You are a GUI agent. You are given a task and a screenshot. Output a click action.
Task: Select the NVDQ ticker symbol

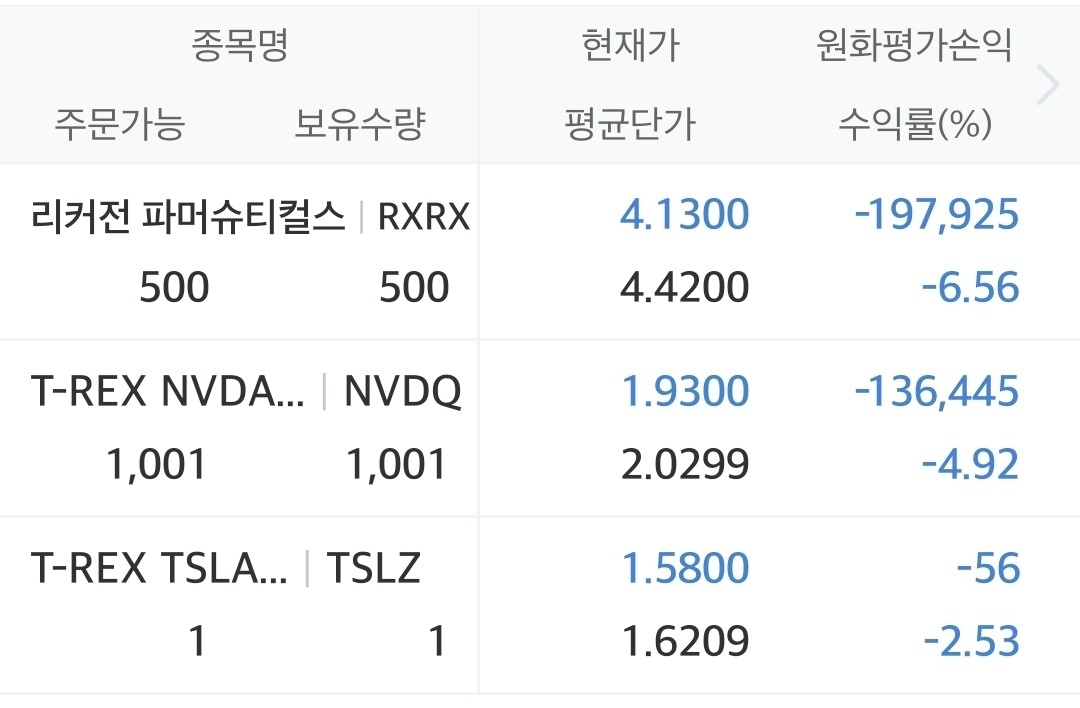tap(402, 393)
